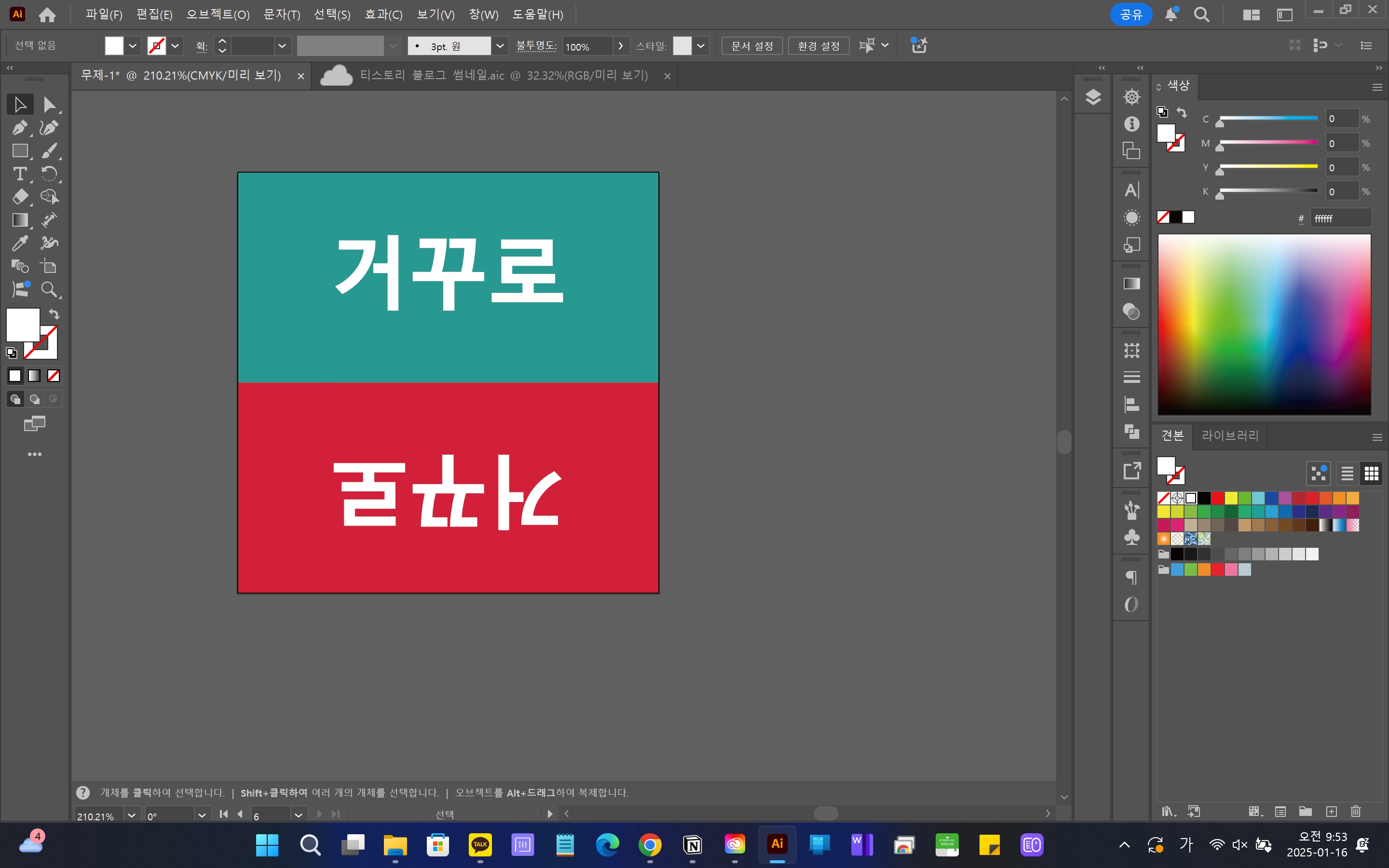Open the Layers panel

(x=1092, y=96)
